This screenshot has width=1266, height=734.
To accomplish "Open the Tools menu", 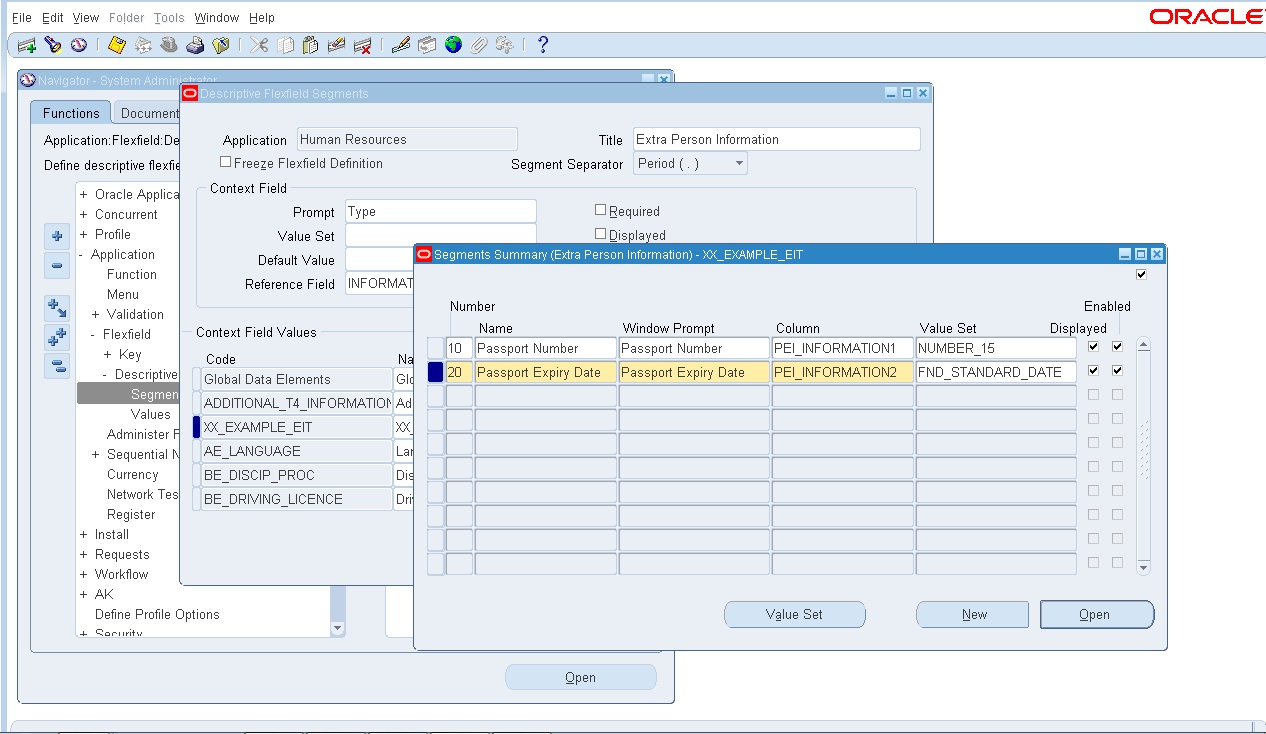I will tap(168, 17).
